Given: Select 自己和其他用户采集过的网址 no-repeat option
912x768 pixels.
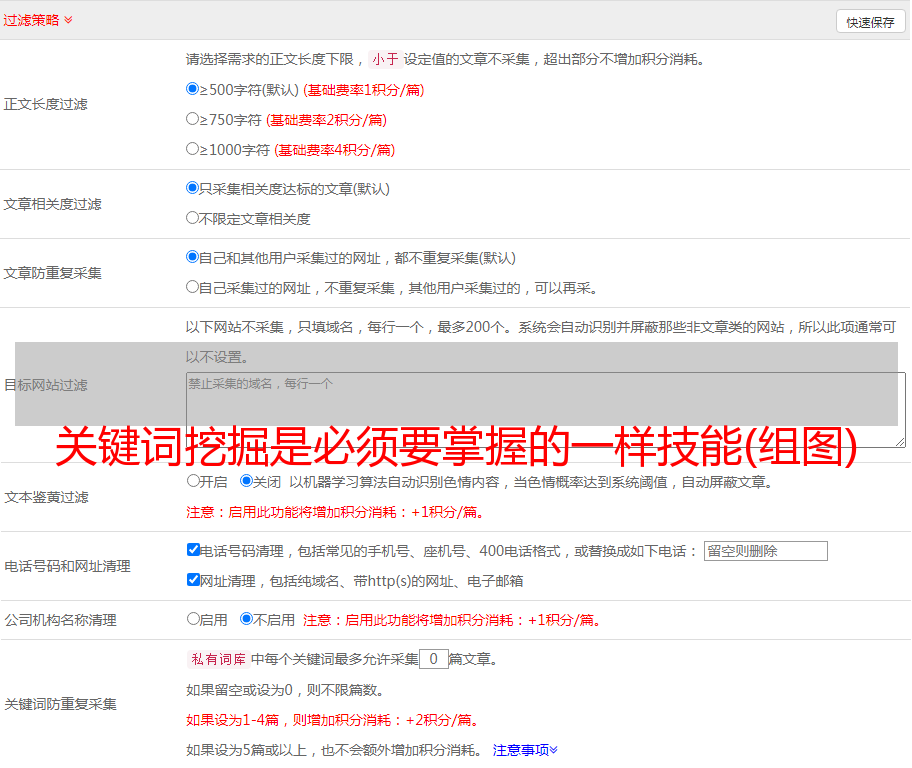Looking at the screenshot, I should tap(193, 257).
